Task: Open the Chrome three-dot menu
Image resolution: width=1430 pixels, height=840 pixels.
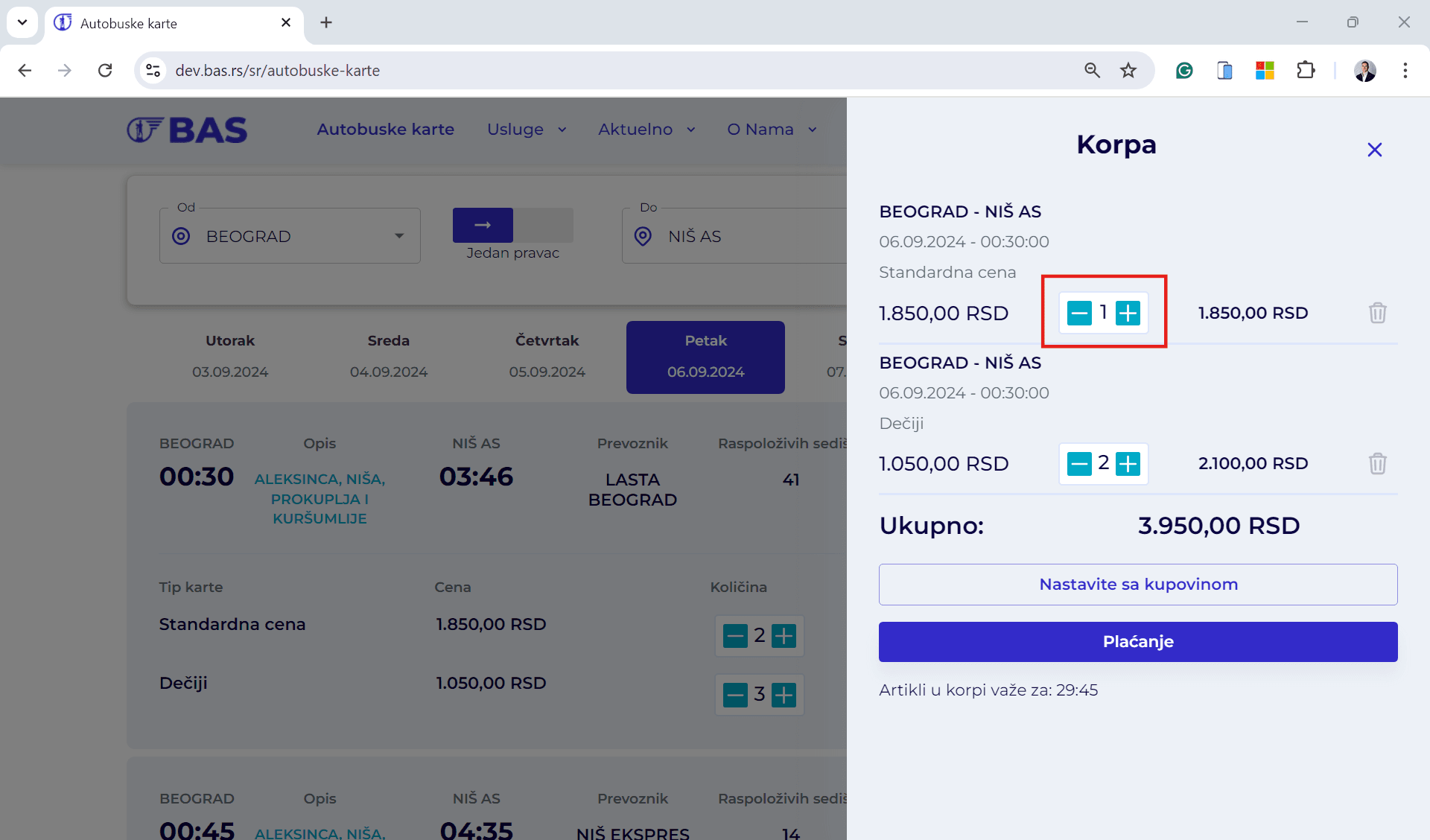Action: click(x=1405, y=70)
